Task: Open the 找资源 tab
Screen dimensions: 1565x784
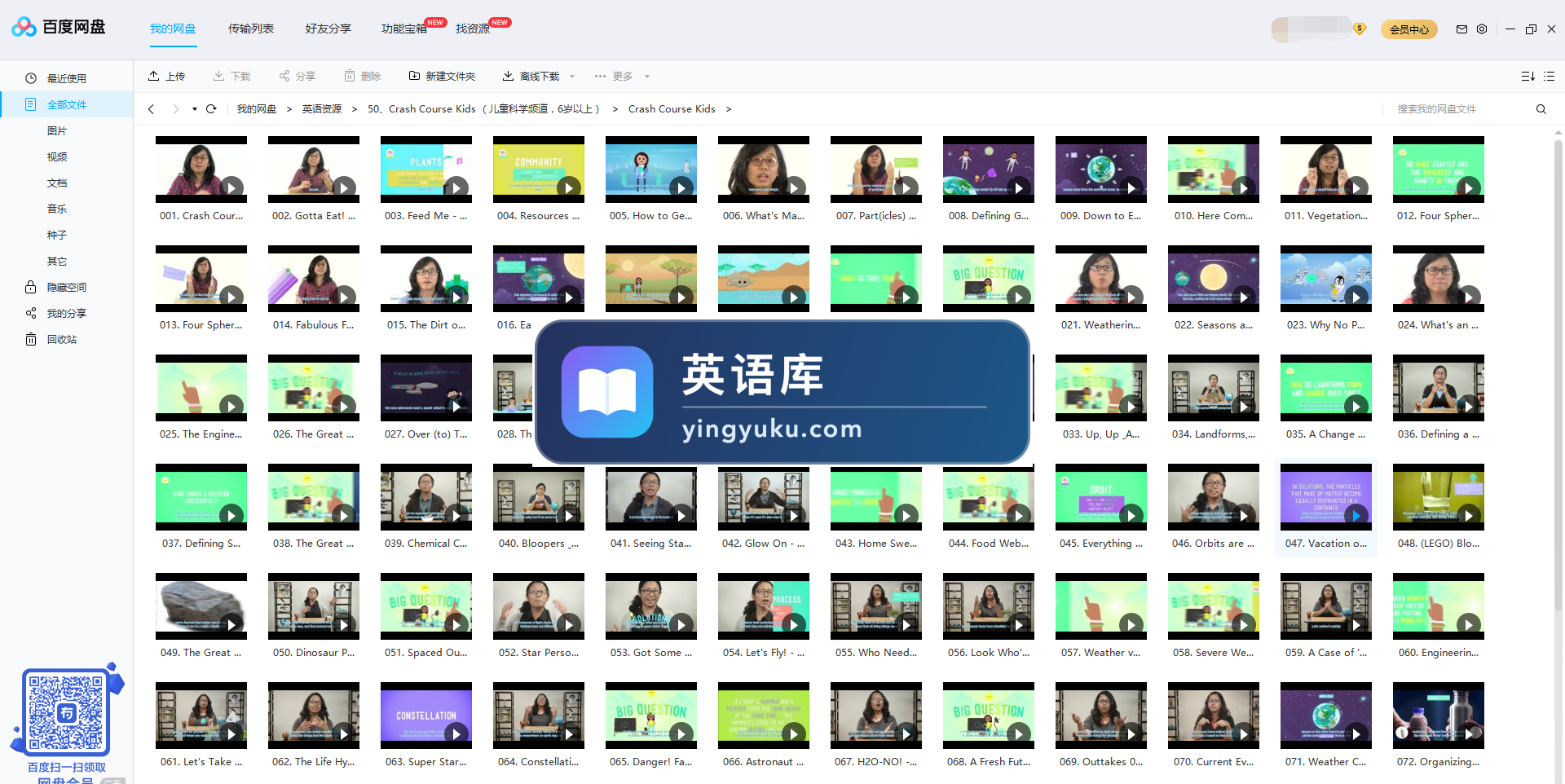Action: tap(473, 29)
